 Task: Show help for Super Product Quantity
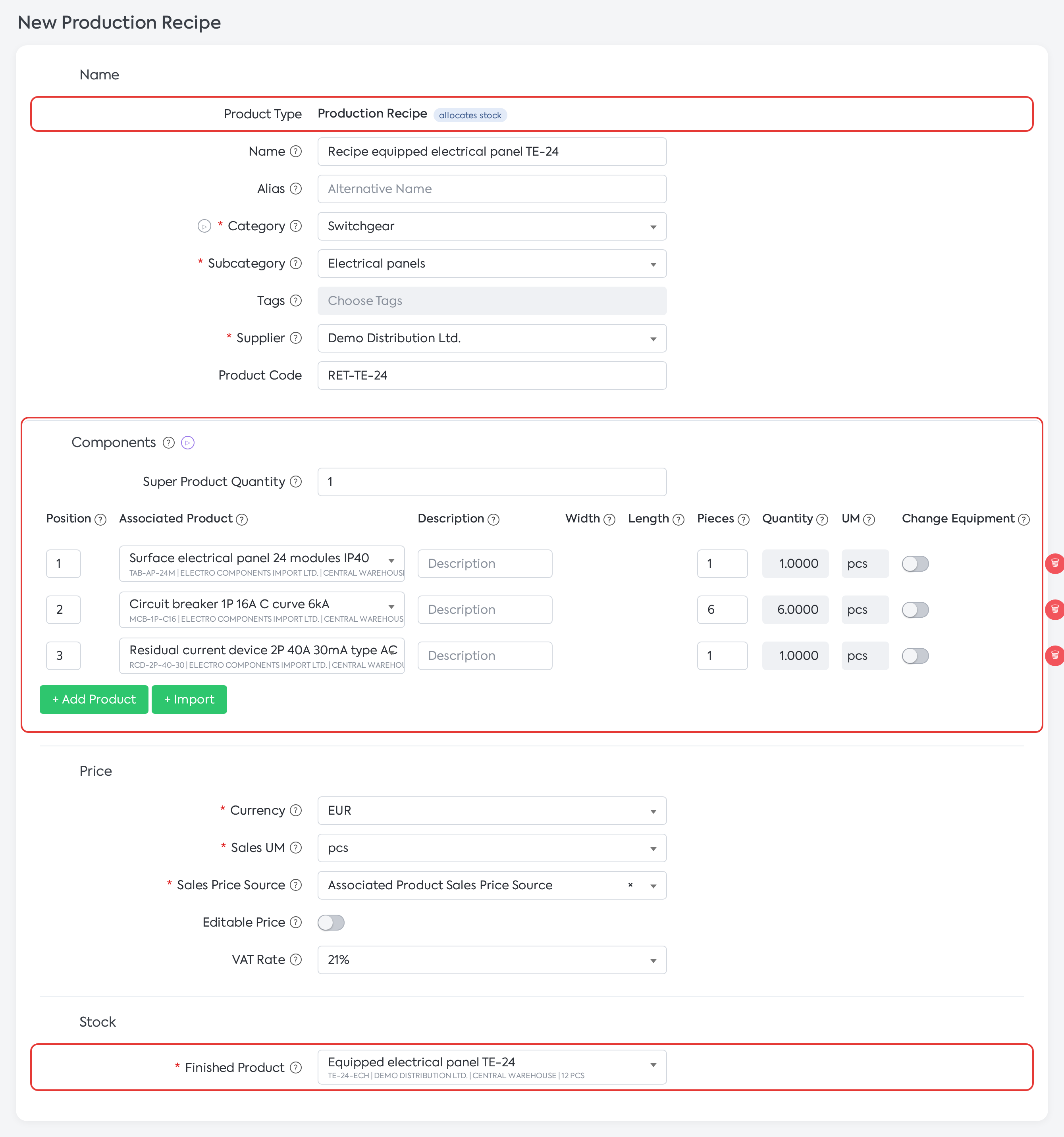click(x=296, y=482)
